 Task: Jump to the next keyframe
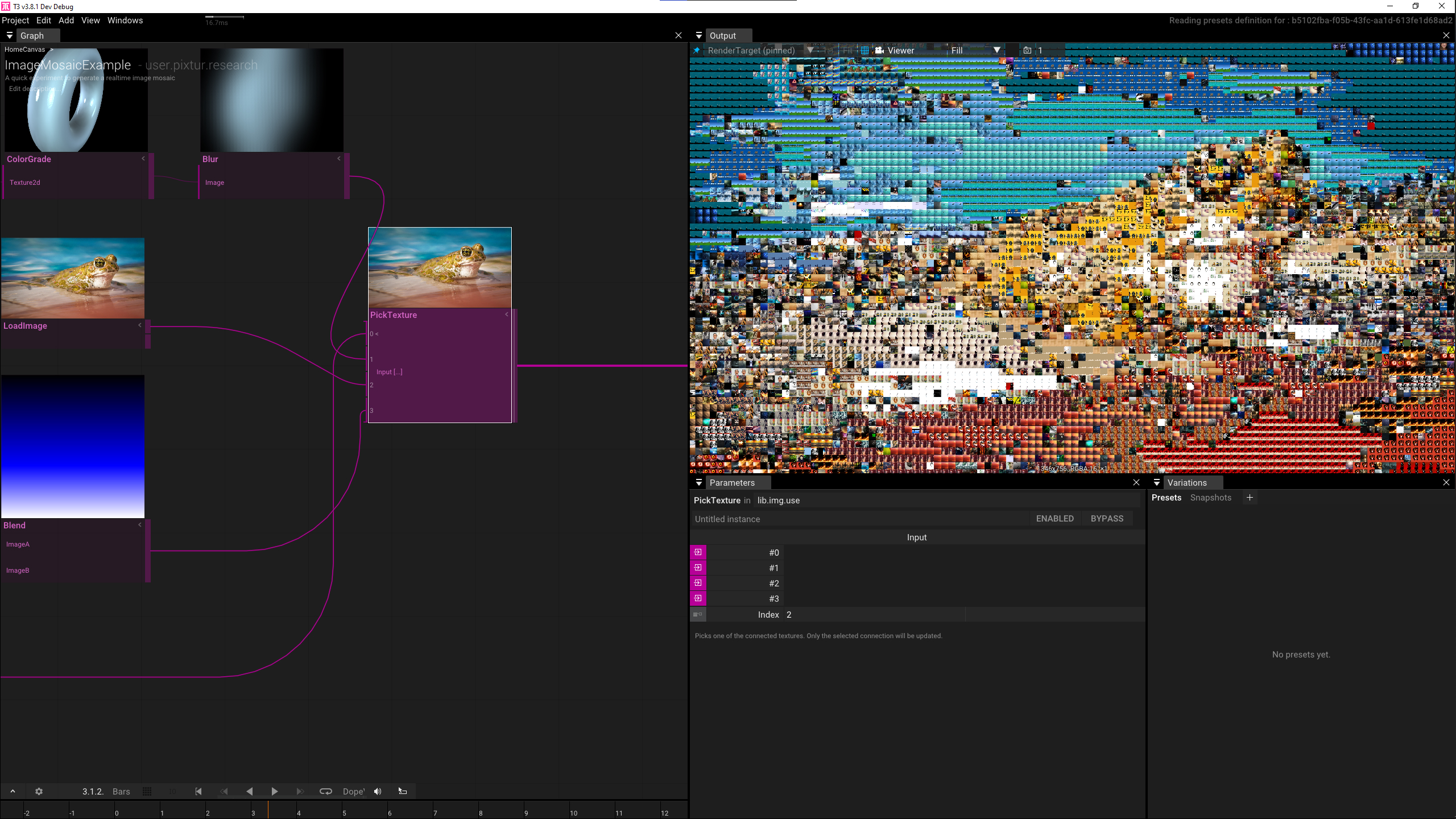tap(300, 791)
